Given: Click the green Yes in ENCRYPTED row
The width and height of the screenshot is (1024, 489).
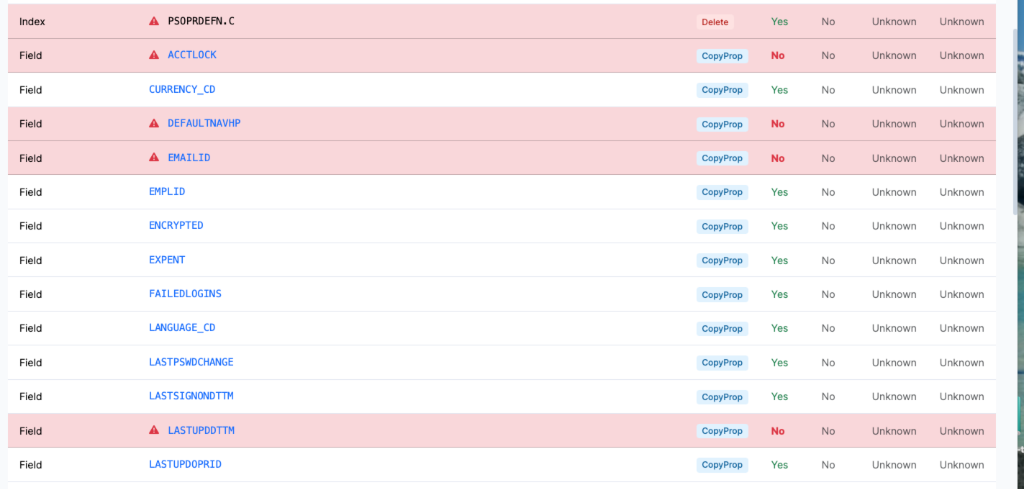Looking at the screenshot, I should click(779, 226).
